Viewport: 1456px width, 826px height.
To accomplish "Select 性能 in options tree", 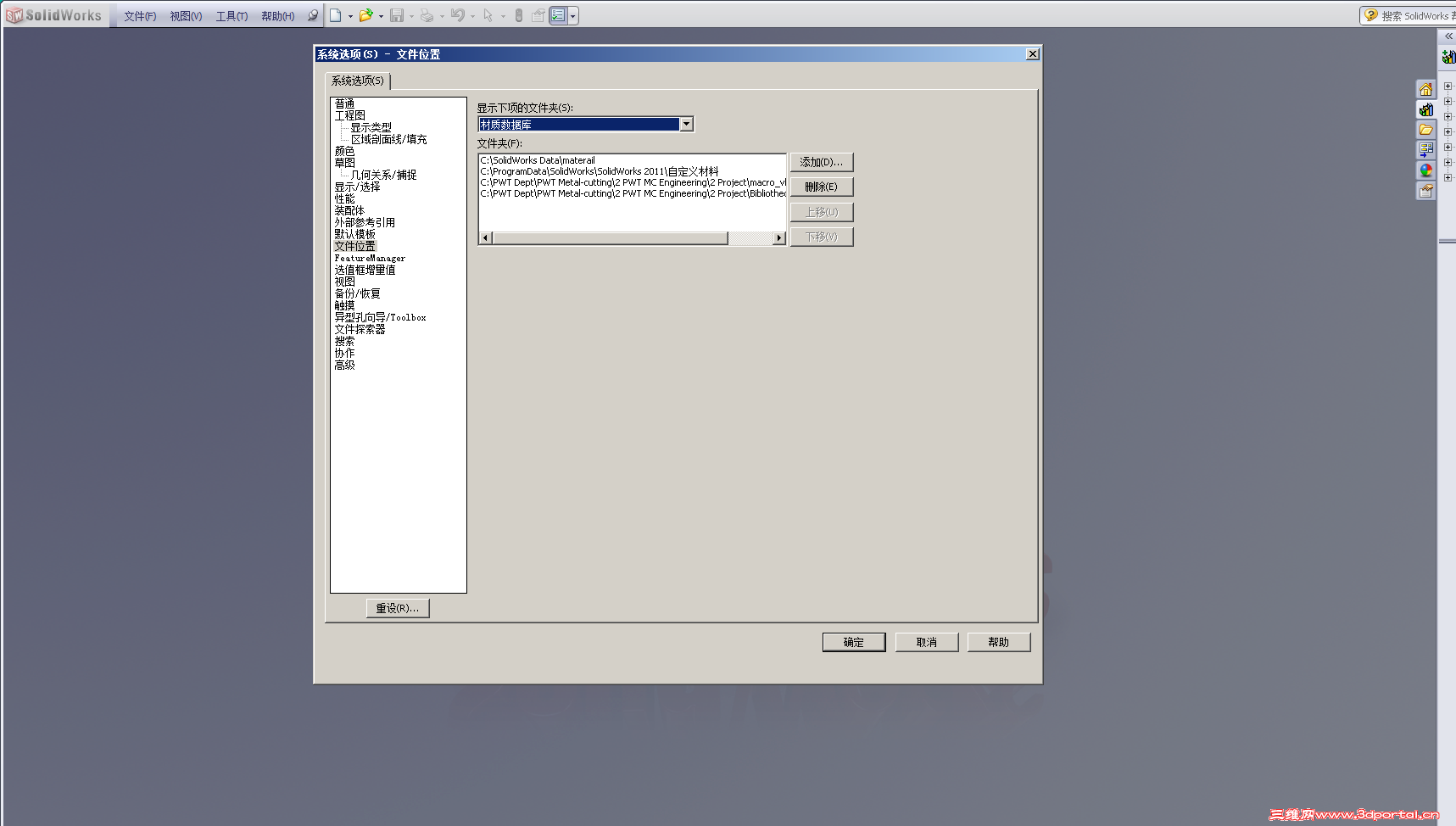I will pos(344,198).
